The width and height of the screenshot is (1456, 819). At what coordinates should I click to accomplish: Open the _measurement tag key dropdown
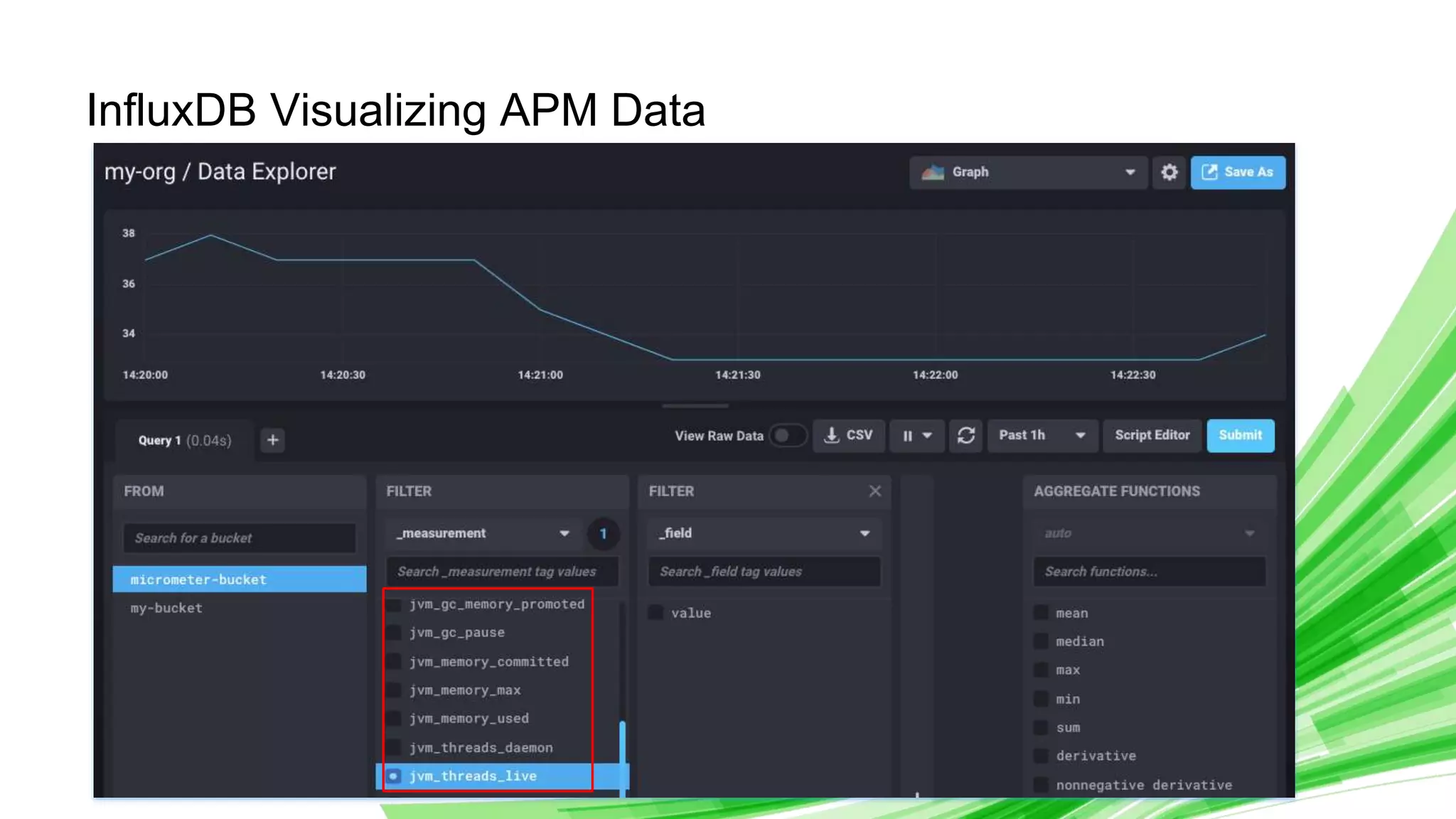(485, 533)
